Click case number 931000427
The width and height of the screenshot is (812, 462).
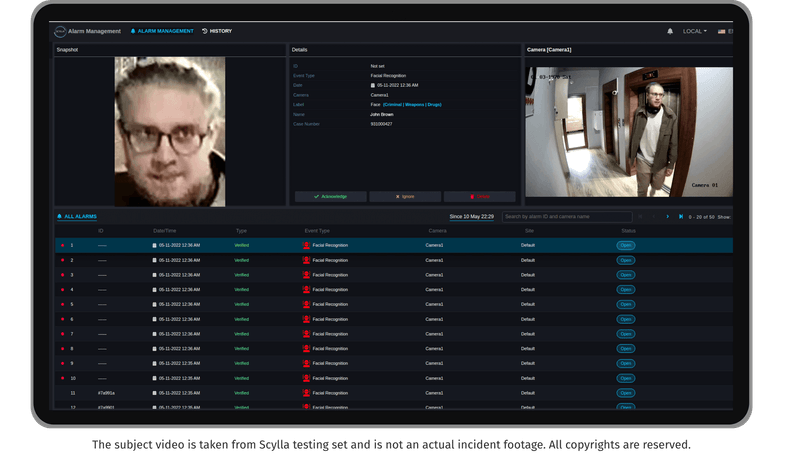(381, 124)
